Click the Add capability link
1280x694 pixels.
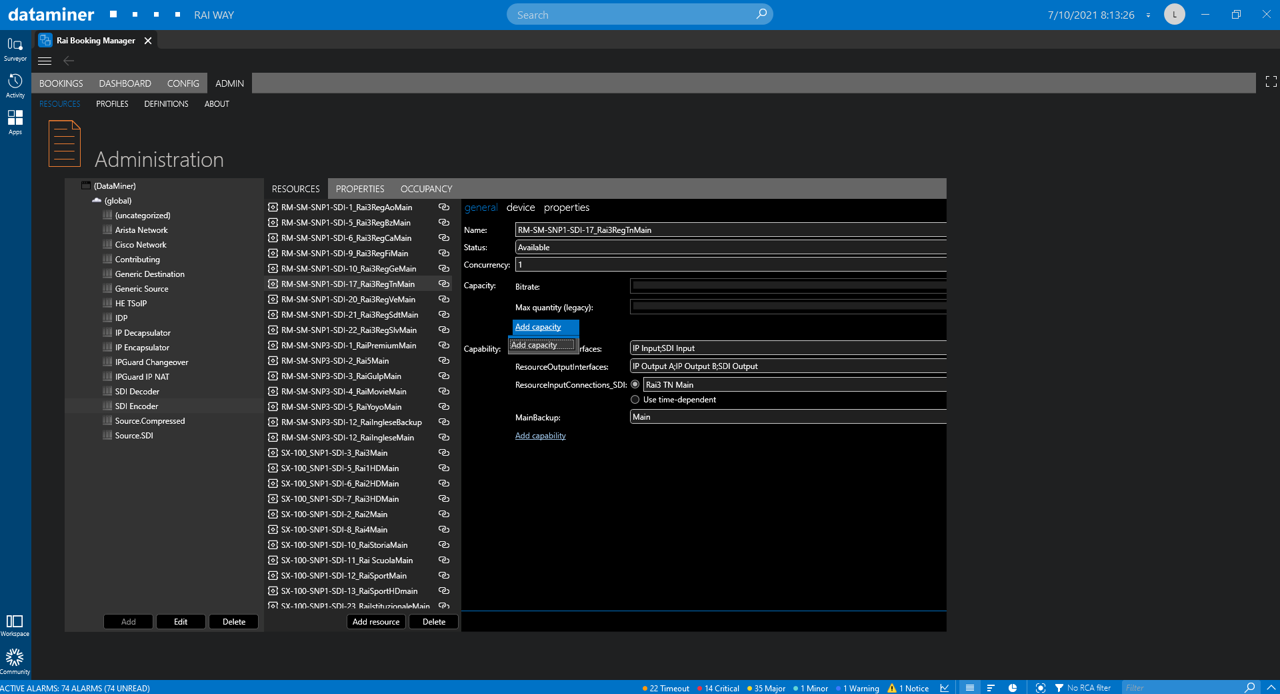pos(540,436)
